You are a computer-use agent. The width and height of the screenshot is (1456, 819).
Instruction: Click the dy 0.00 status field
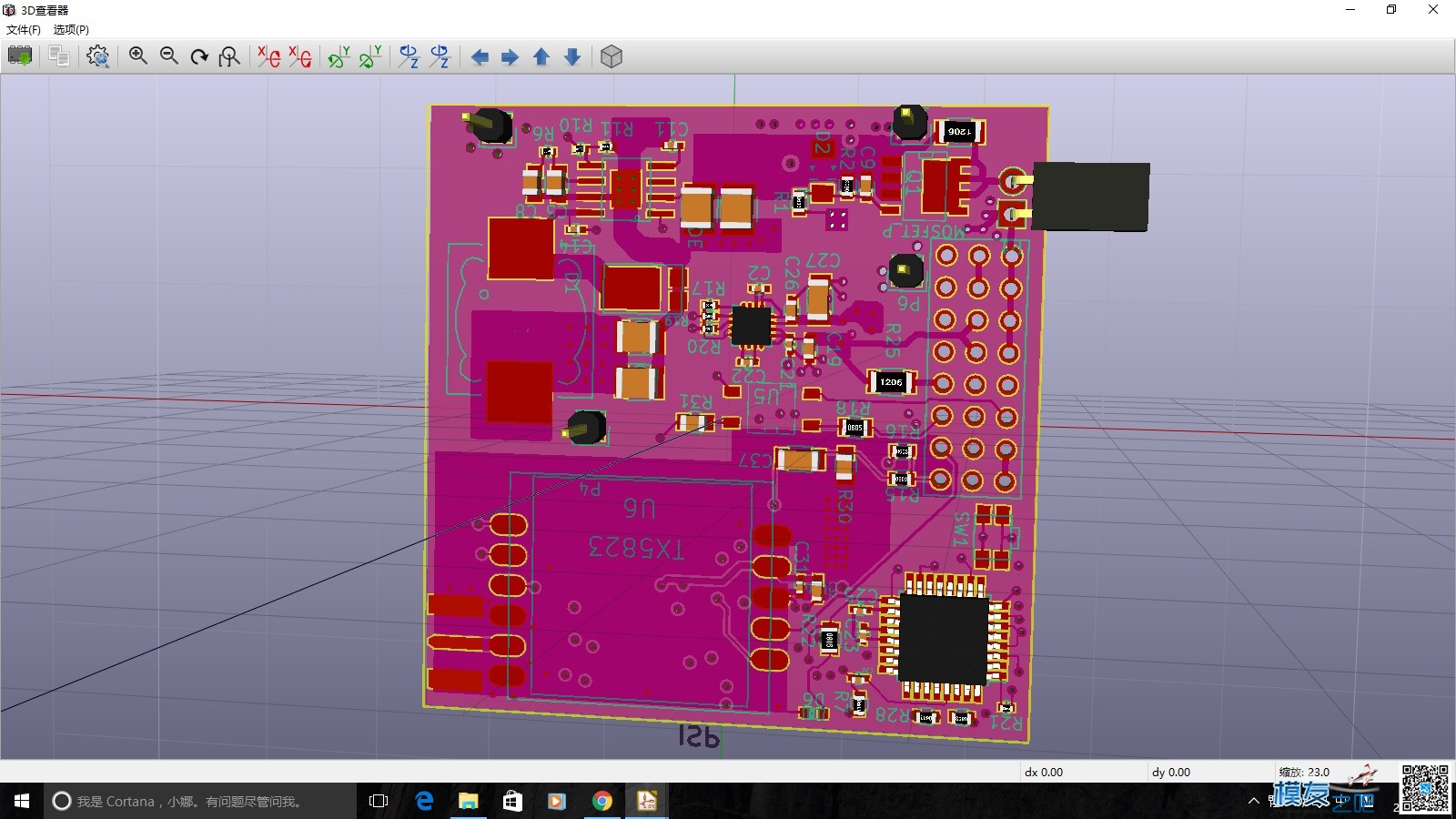[1171, 772]
